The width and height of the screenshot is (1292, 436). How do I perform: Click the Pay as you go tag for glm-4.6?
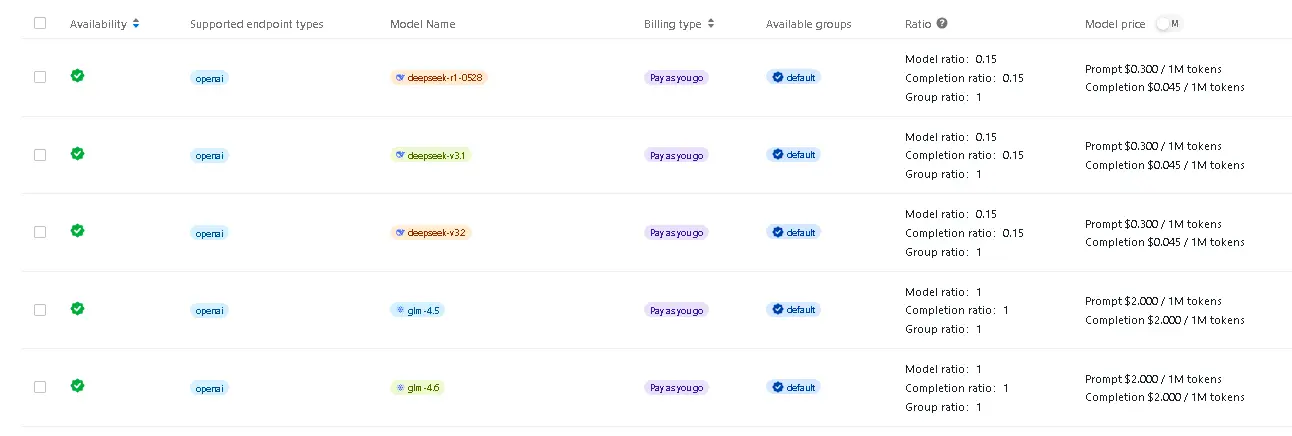click(677, 387)
